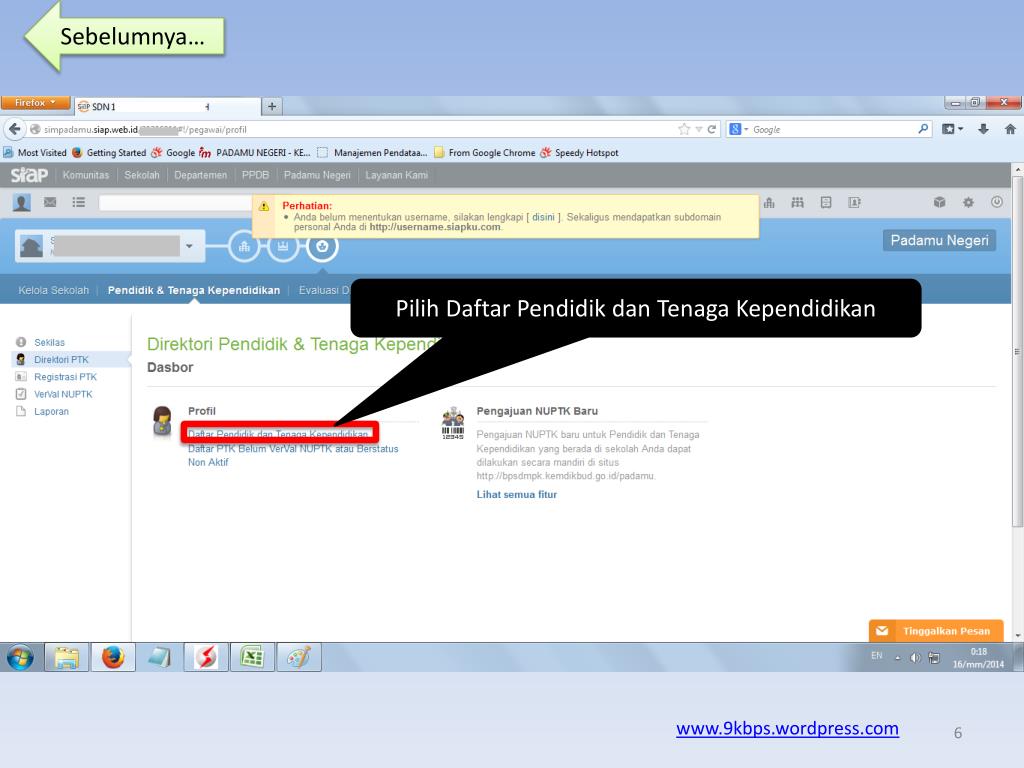Image resolution: width=1024 pixels, height=768 pixels.
Task: Show hidden system tray icons arrow
Action: click(897, 658)
